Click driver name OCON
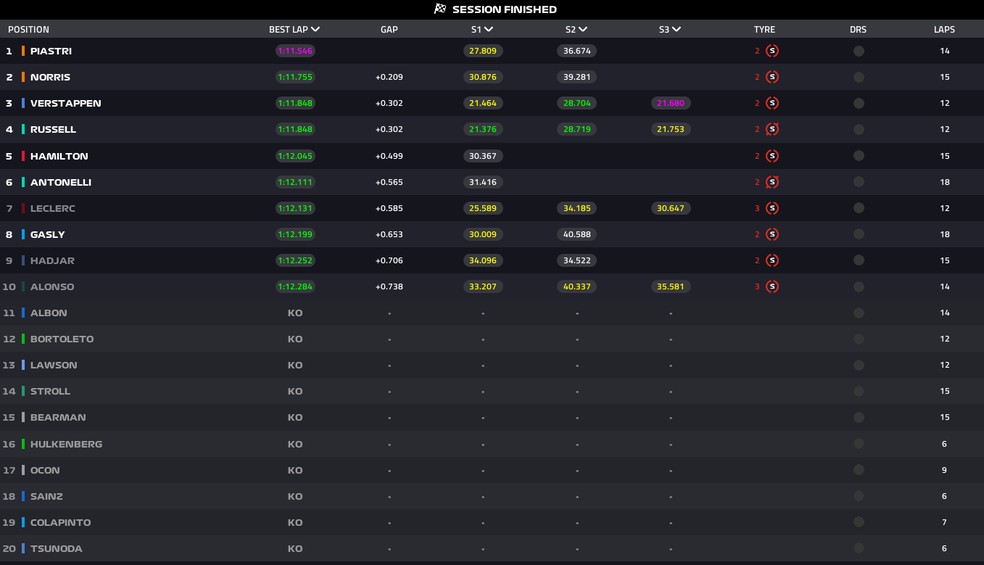The image size is (984, 565). tap(45, 470)
